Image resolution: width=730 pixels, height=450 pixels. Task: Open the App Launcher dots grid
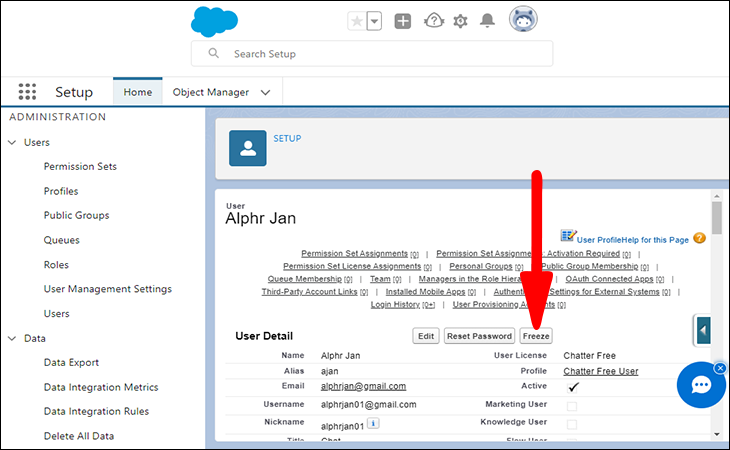(x=27, y=92)
